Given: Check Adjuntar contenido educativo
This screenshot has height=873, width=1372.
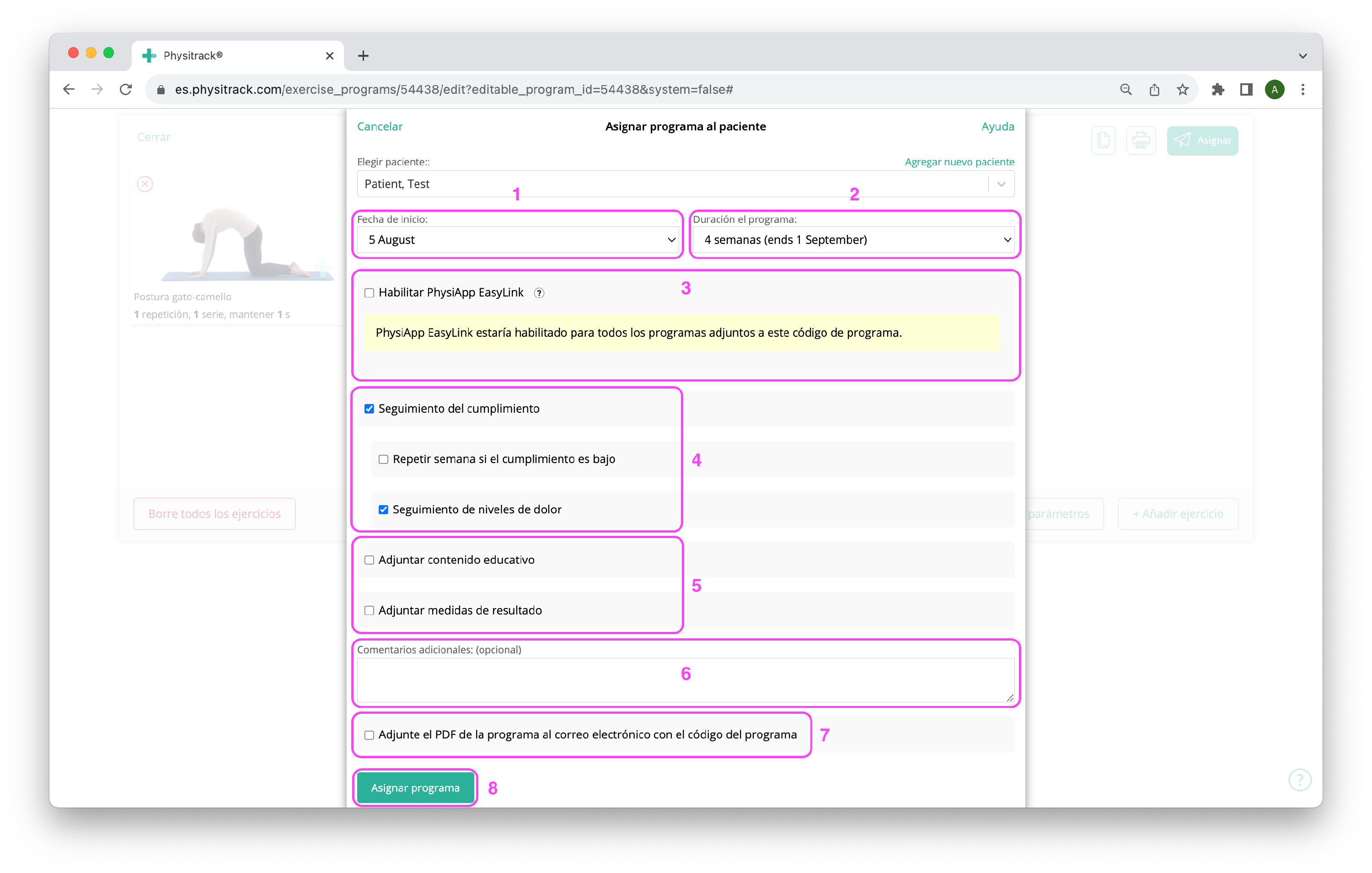Looking at the screenshot, I should tap(369, 560).
